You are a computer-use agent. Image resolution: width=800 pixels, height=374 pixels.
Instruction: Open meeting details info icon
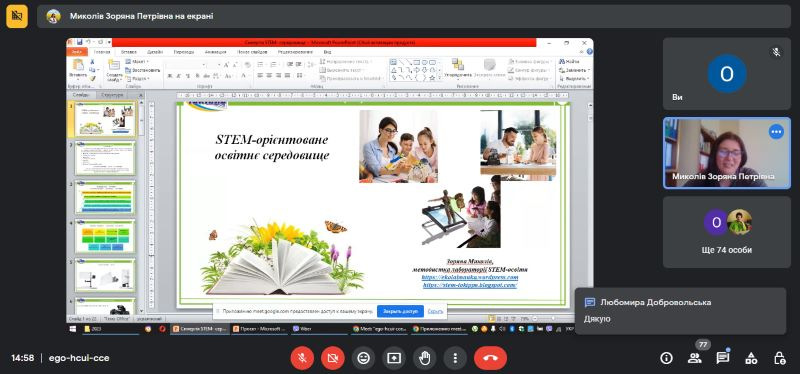[x=666, y=358]
